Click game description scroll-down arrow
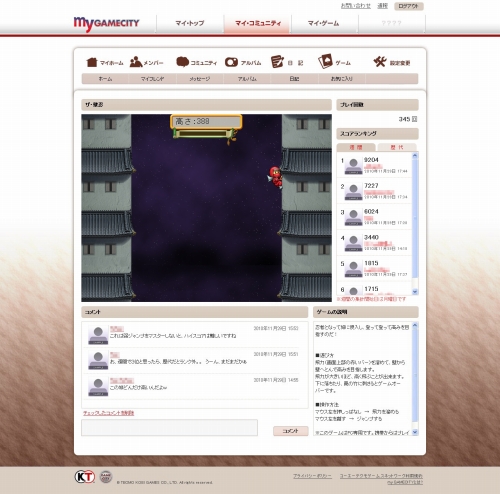 [415, 432]
